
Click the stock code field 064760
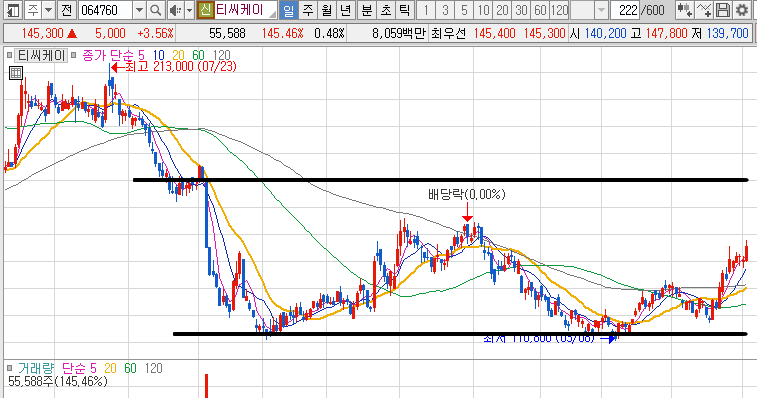[x=105, y=10]
